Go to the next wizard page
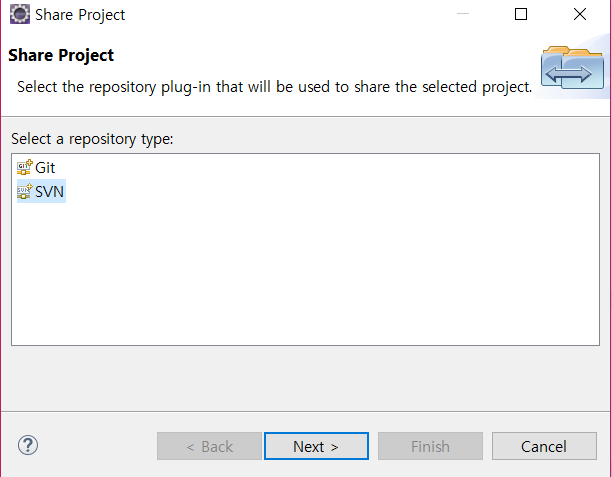This screenshot has height=477, width=612. (316, 446)
